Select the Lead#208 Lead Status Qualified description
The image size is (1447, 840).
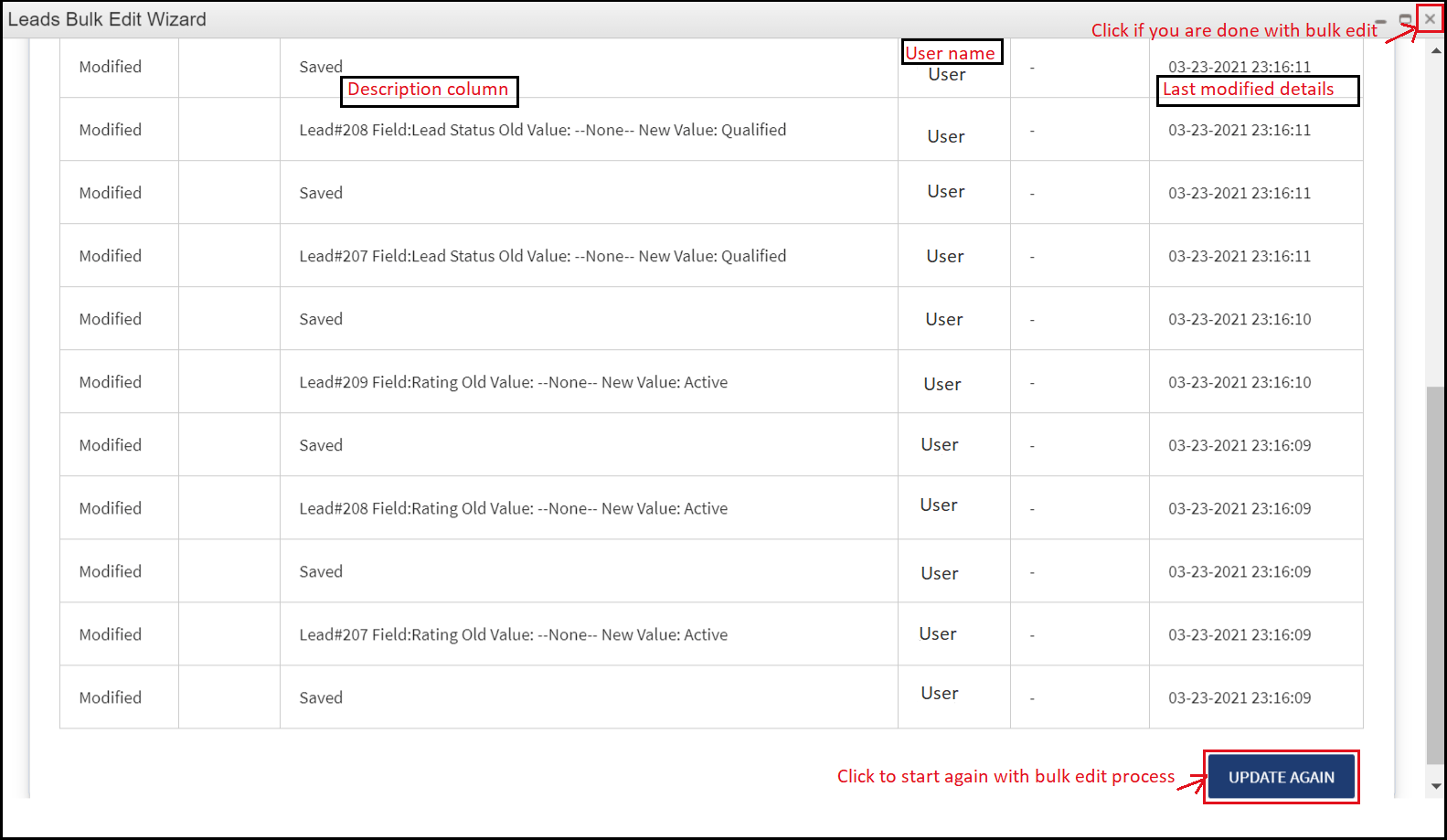pos(543,130)
